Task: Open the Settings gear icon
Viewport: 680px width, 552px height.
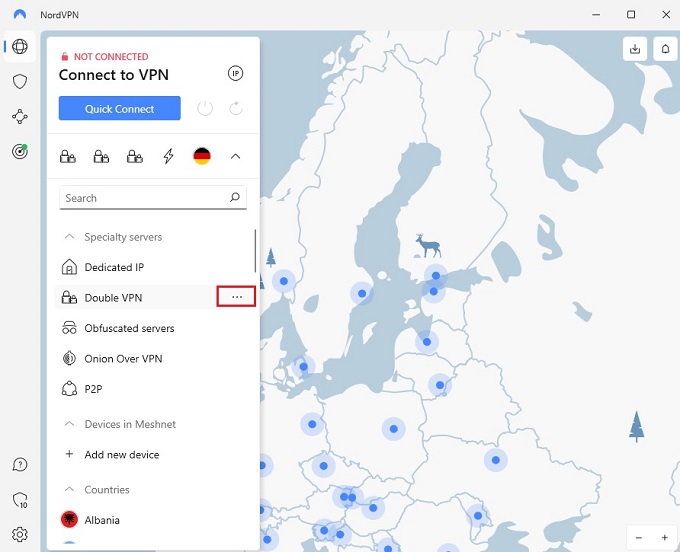Action: 20,534
